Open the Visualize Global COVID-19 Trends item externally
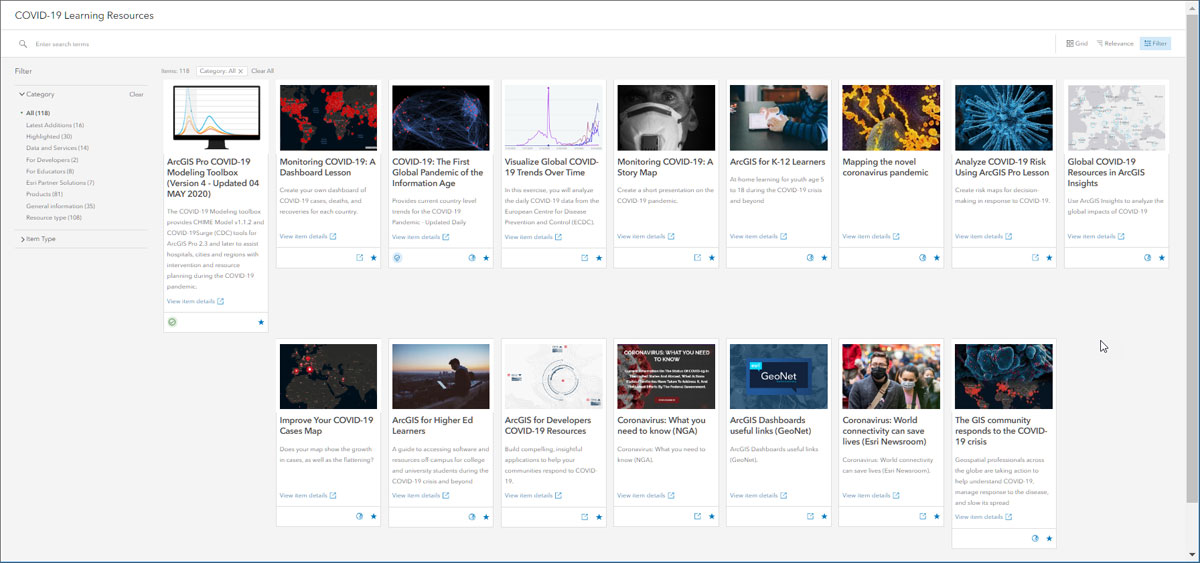 [x=585, y=257]
